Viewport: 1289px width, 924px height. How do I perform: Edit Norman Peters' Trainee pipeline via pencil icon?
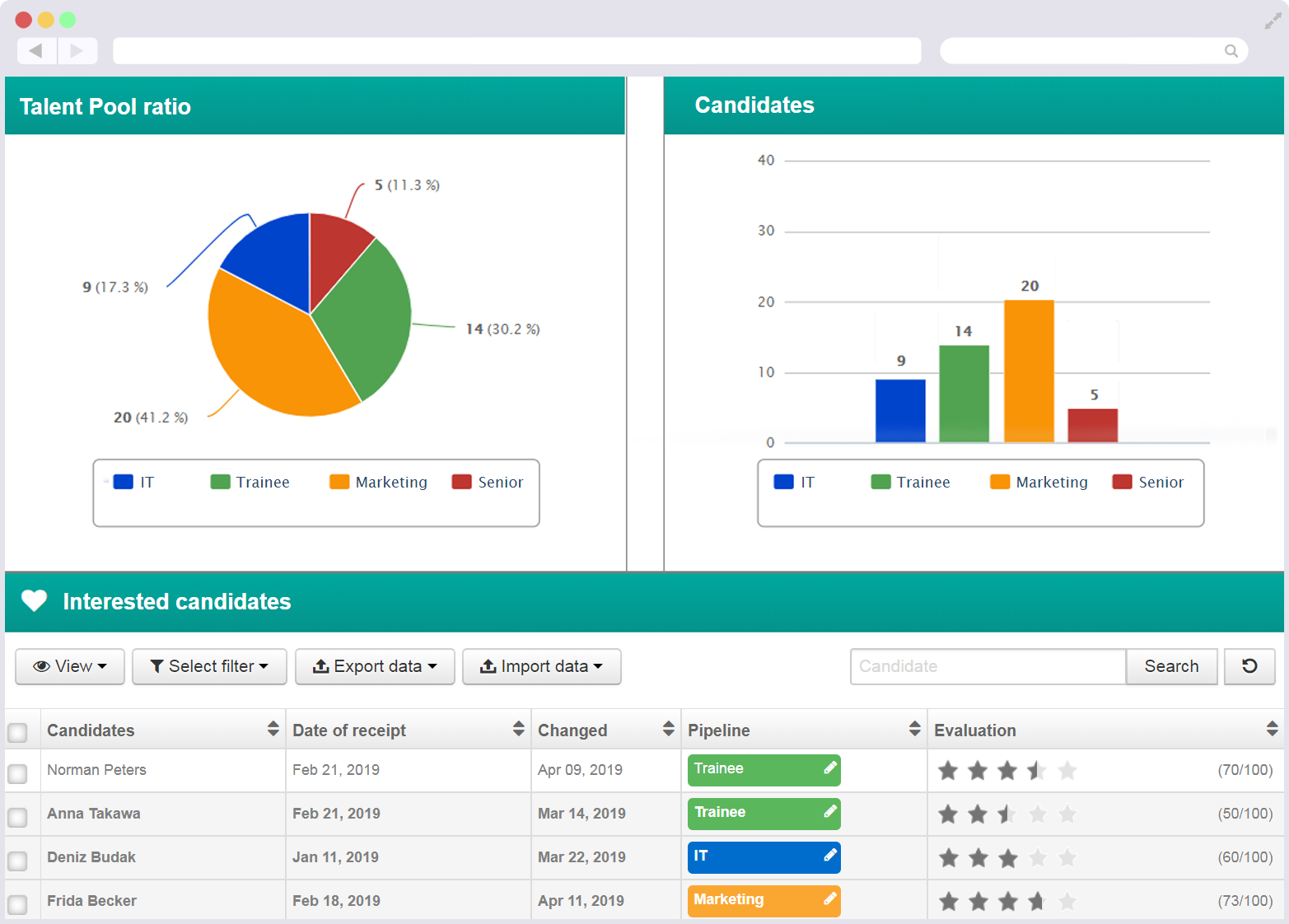[830, 769]
